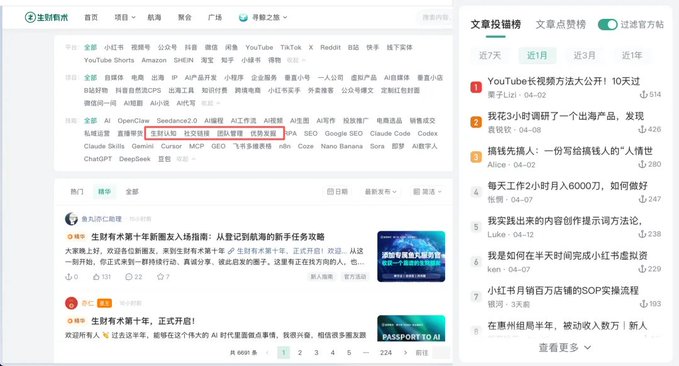Viewport: 679px width, 366px height.
Task: Expand 查看更多 in the ranking panel
Action: [x=565, y=347]
